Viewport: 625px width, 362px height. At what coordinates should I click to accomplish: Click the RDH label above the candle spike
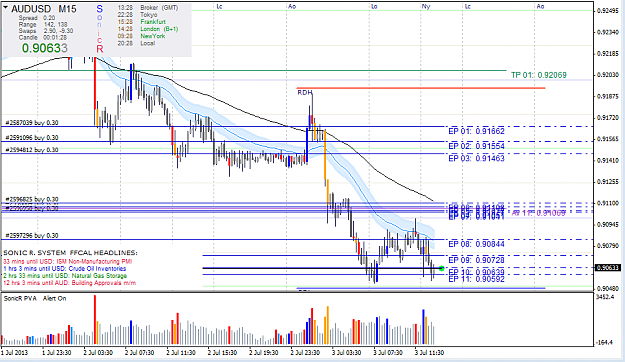[x=305, y=92]
